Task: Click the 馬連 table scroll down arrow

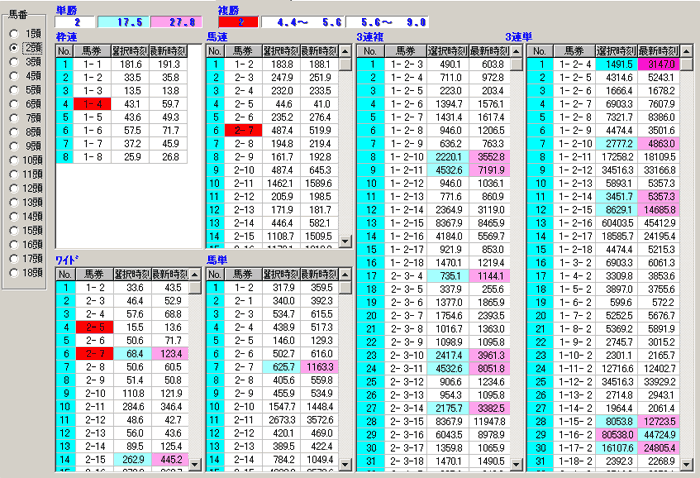Action: (345, 241)
